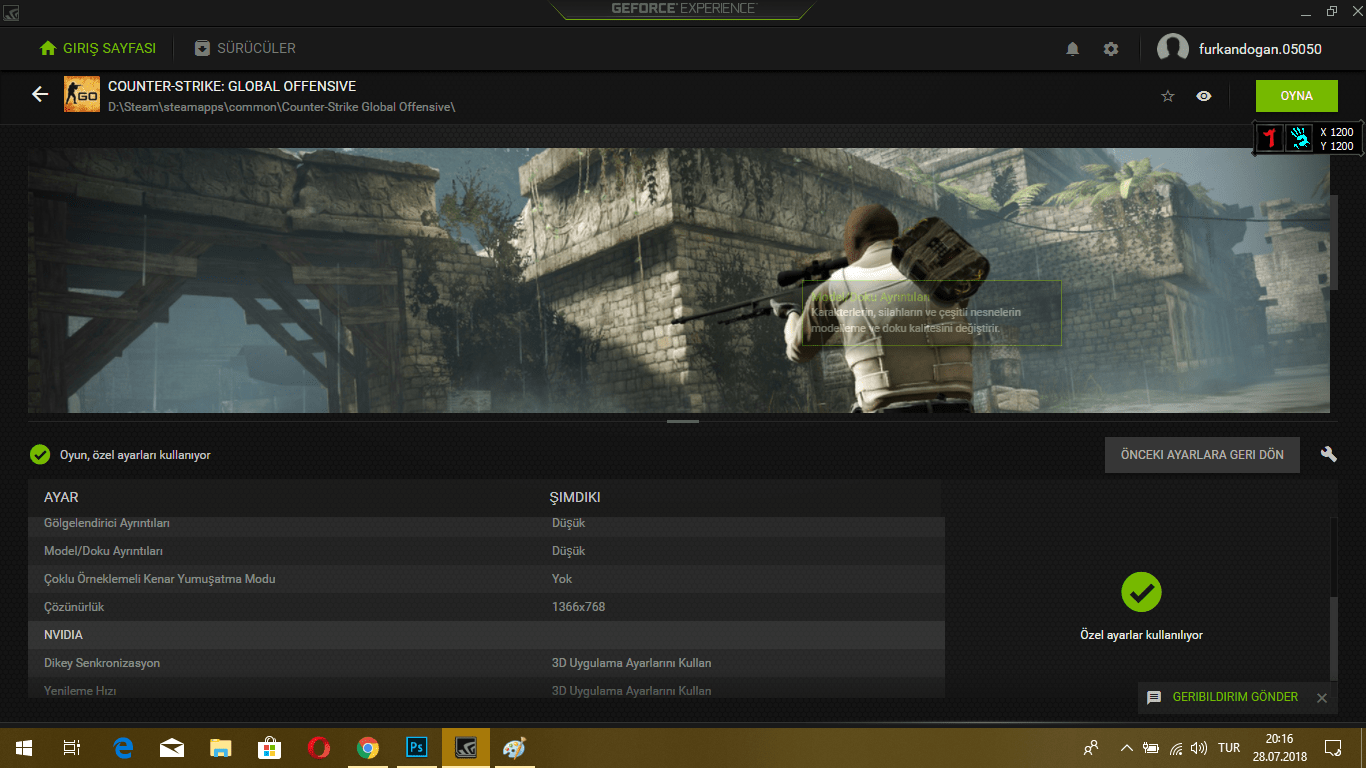Click the TUR language indicator
Viewport: 1366px width, 768px height.
(x=1229, y=748)
